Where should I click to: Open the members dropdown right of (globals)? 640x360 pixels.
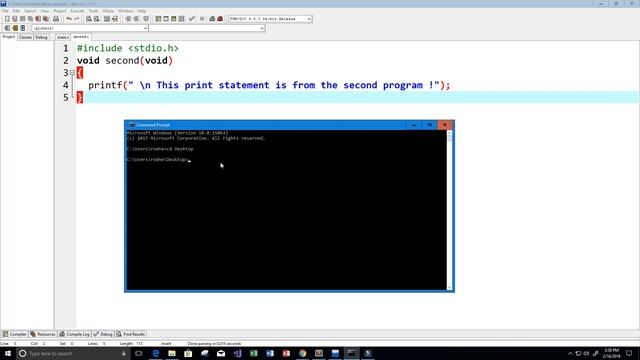coord(207,28)
